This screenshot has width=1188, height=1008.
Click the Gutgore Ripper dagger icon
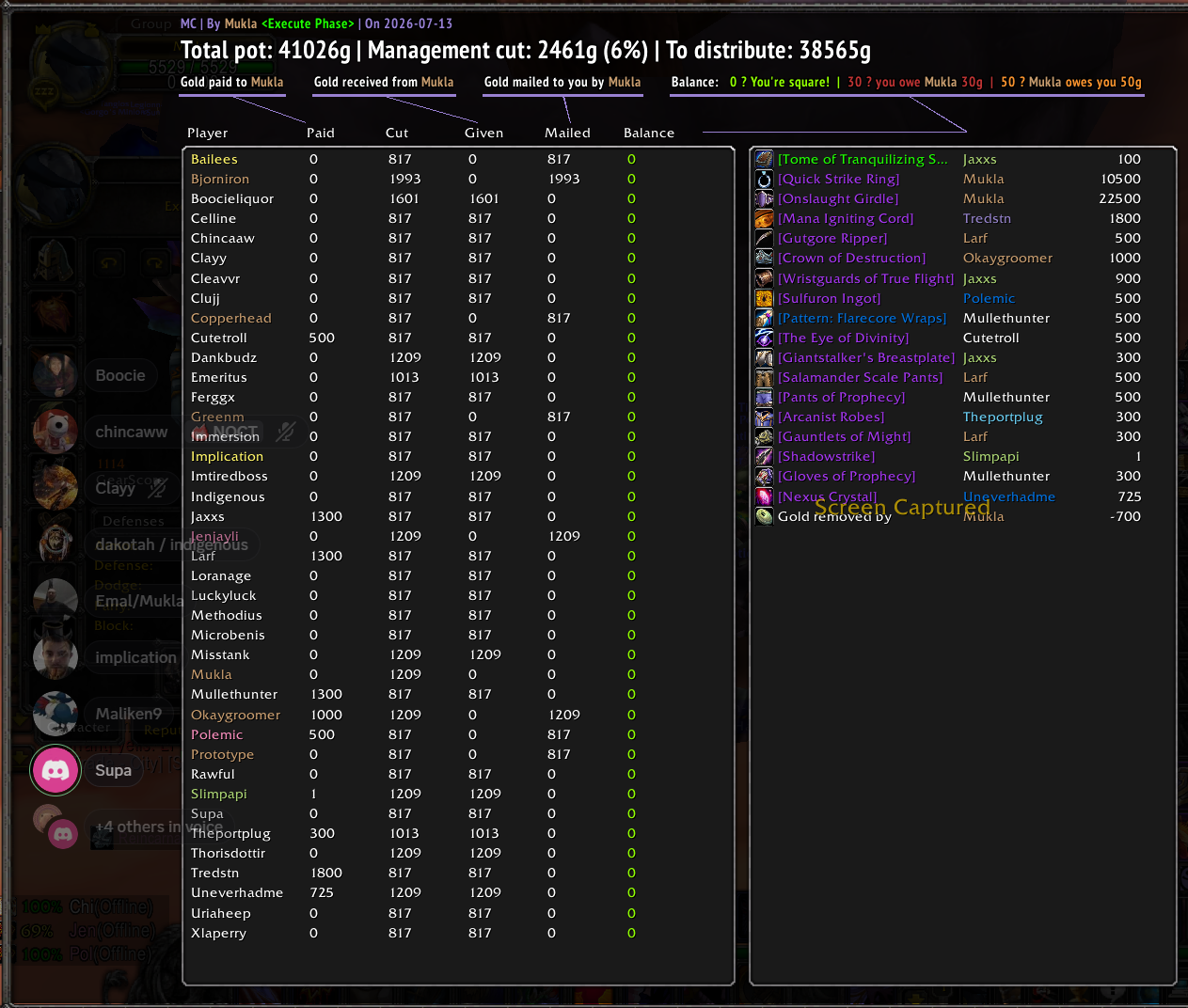[x=764, y=238]
